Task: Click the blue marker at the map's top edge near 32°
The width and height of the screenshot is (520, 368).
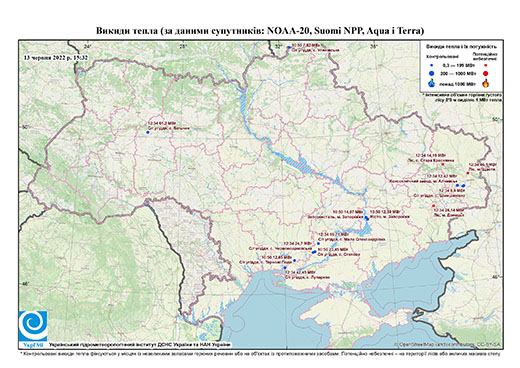Action: pyautogui.click(x=289, y=47)
